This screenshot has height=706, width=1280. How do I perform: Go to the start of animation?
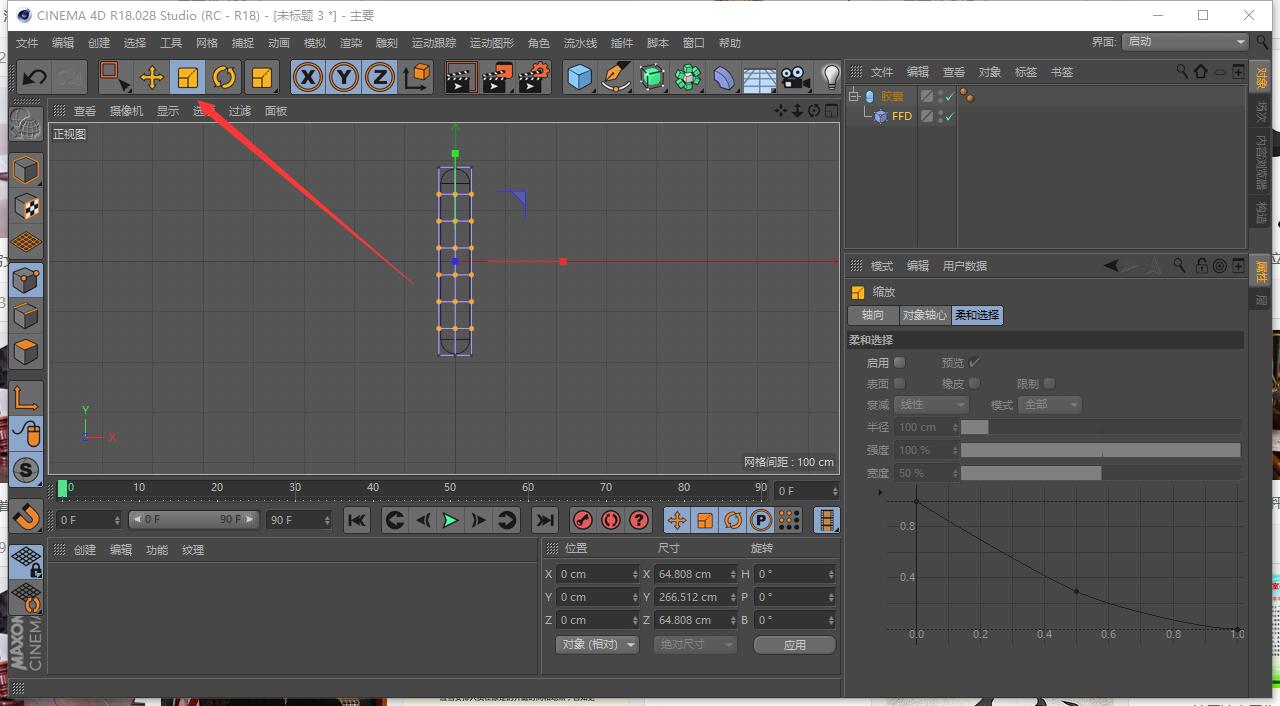point(357,520)
